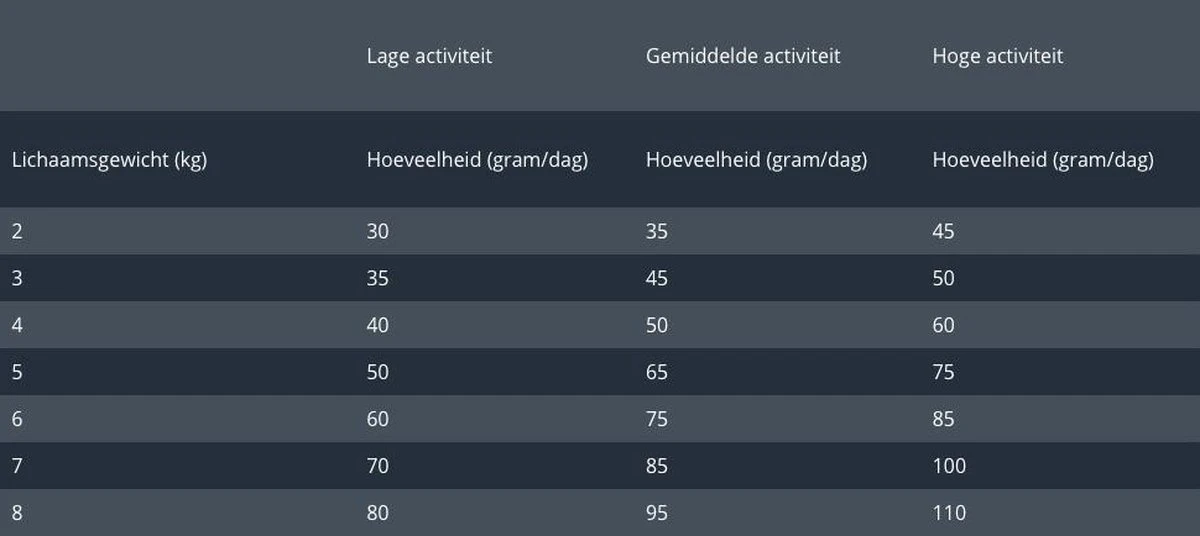Click the average activity value 95
This screenshot has height=536, width=1200.
pyautogui.click(x=657, y=513)
